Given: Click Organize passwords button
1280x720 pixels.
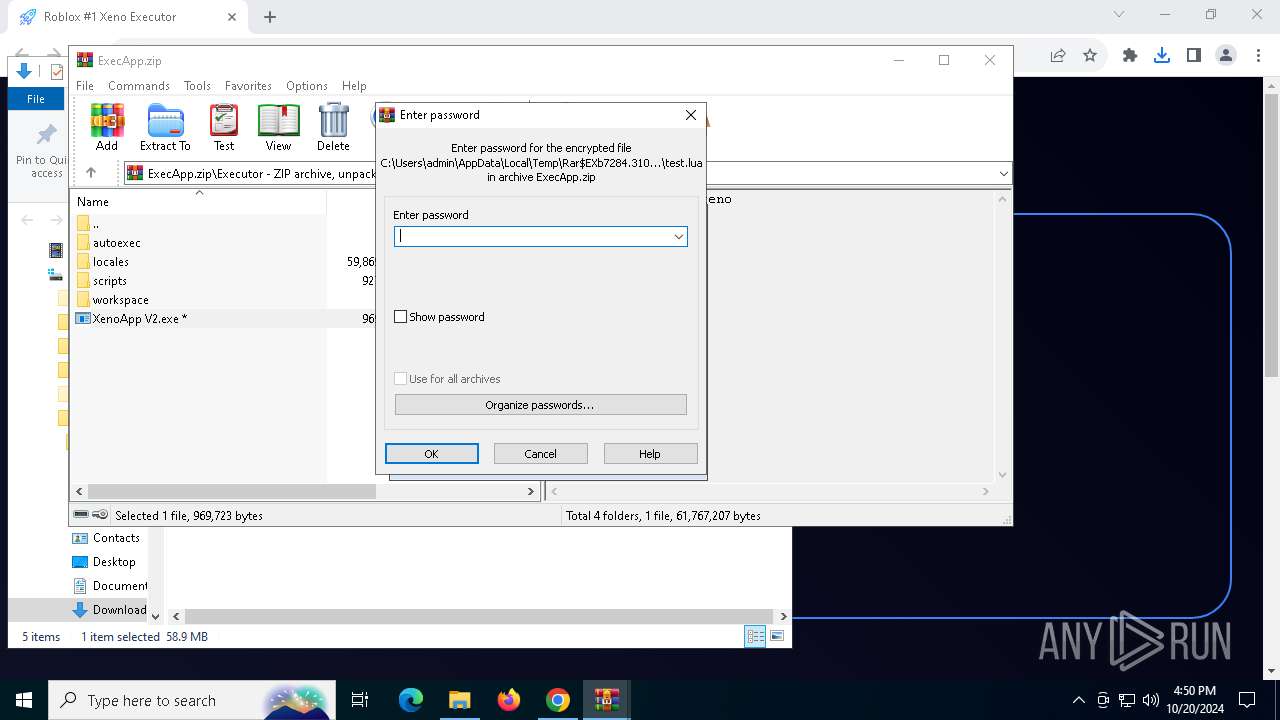Looking at the screenshot, I should [x=541, y=405].
